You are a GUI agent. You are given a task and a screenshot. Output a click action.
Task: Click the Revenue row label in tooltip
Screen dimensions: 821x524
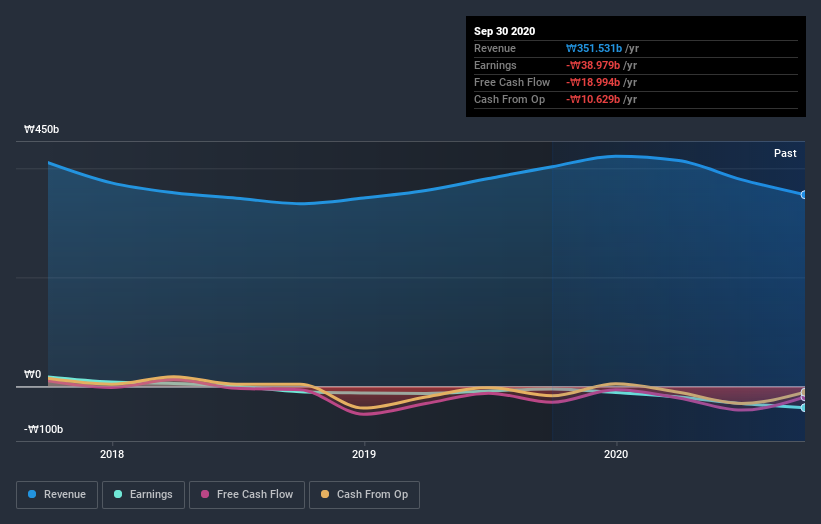click(x=495, y=48)
